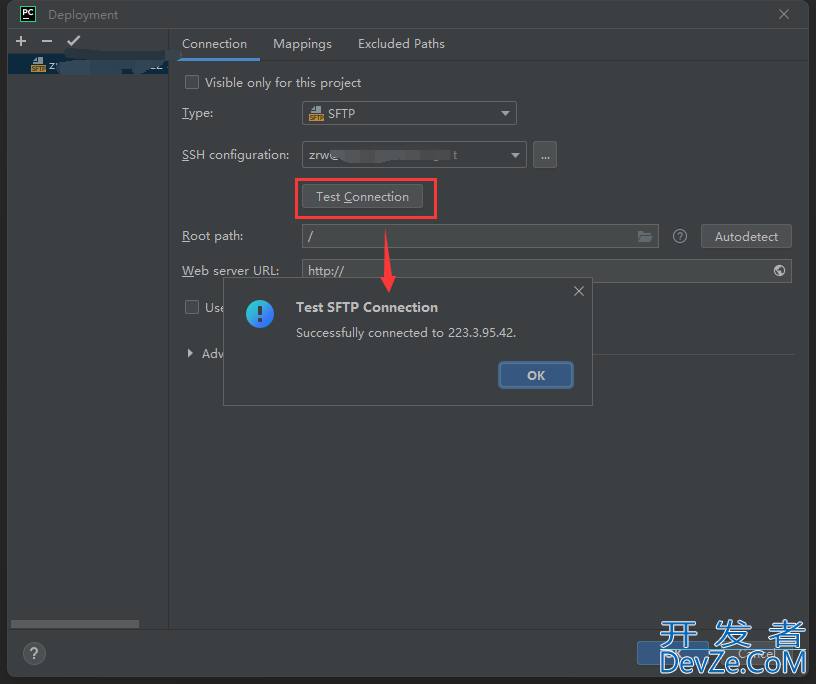Open the SSH configuration dropdown

[x=414, y=155]
